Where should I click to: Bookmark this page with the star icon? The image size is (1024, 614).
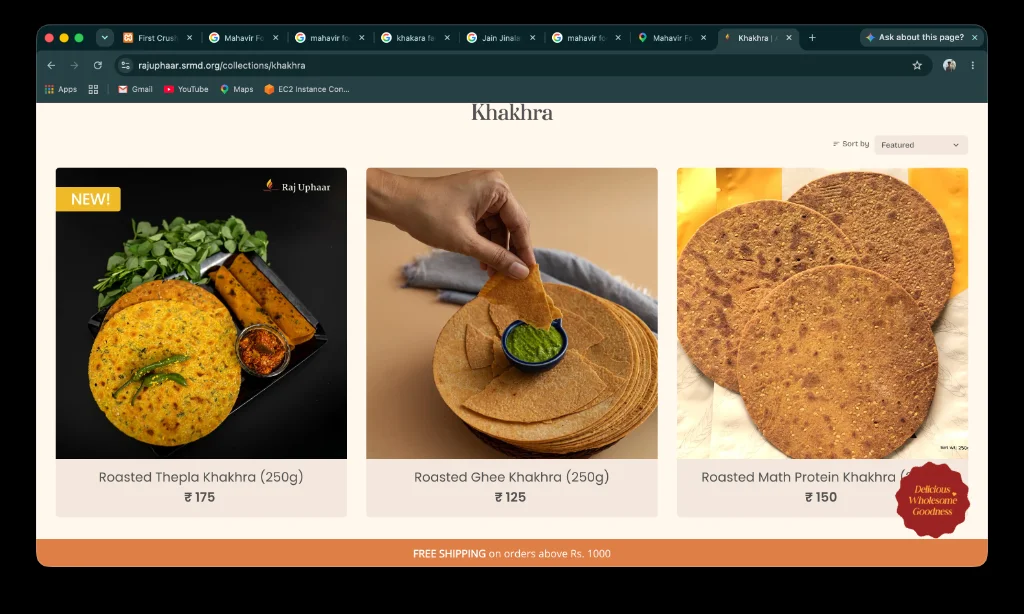click(x=917, y=65)
